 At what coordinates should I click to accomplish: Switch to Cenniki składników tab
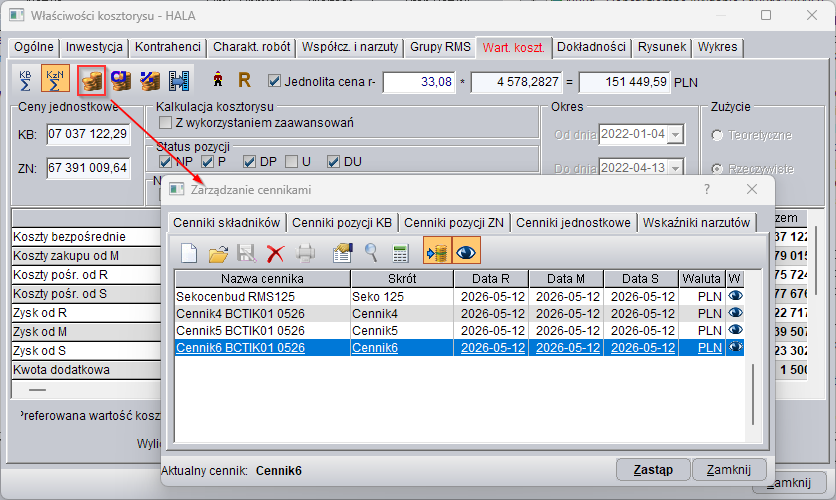(x=227, y=223)
